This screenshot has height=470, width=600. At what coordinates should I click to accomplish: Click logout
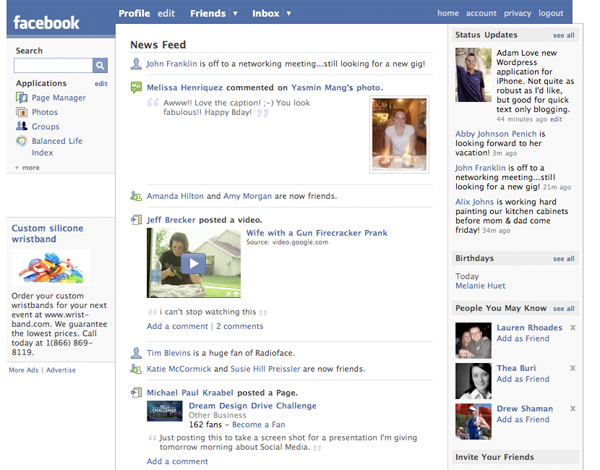coord(551,13)
